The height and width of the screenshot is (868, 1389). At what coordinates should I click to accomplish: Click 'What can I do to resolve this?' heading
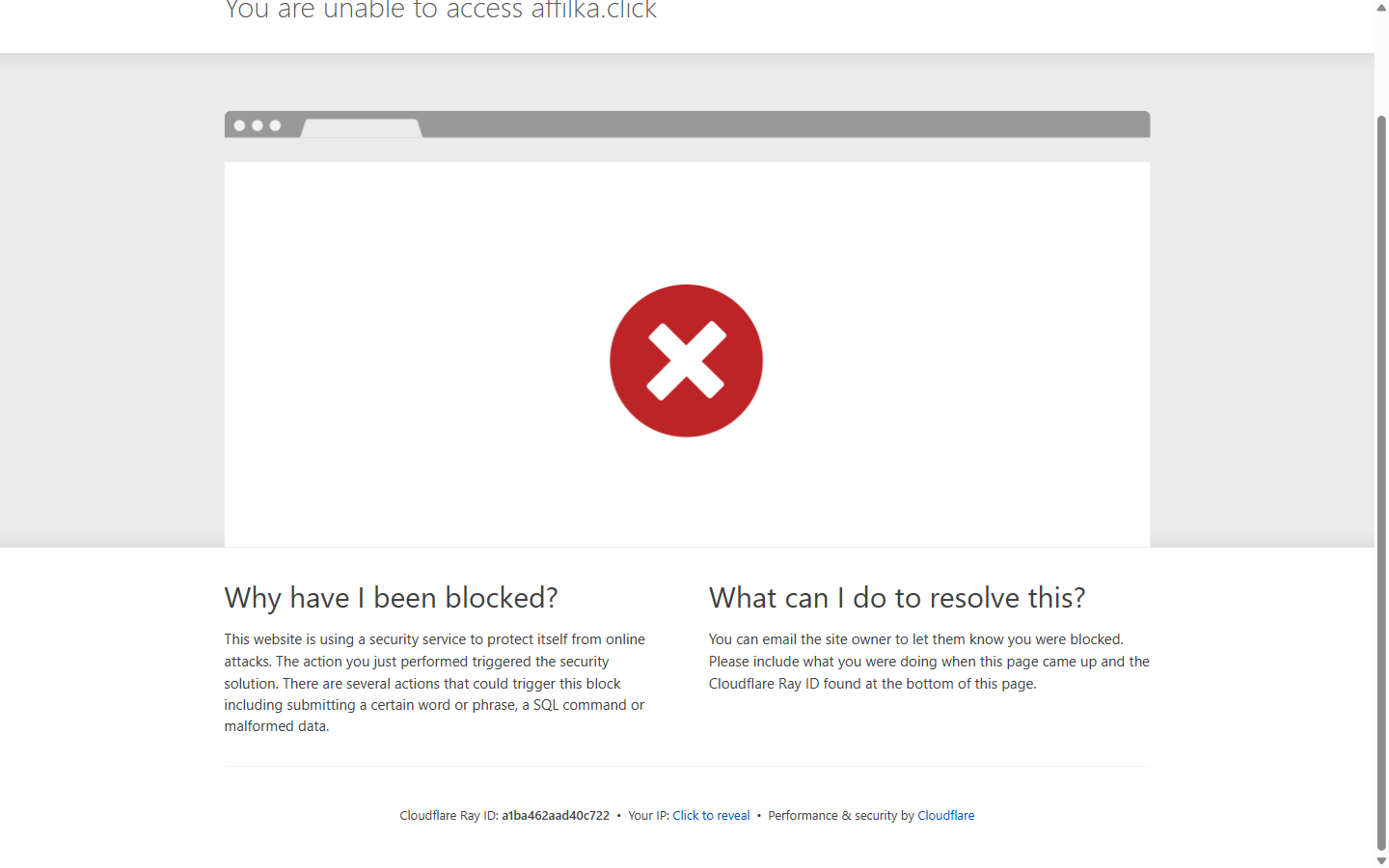(897, 598)
